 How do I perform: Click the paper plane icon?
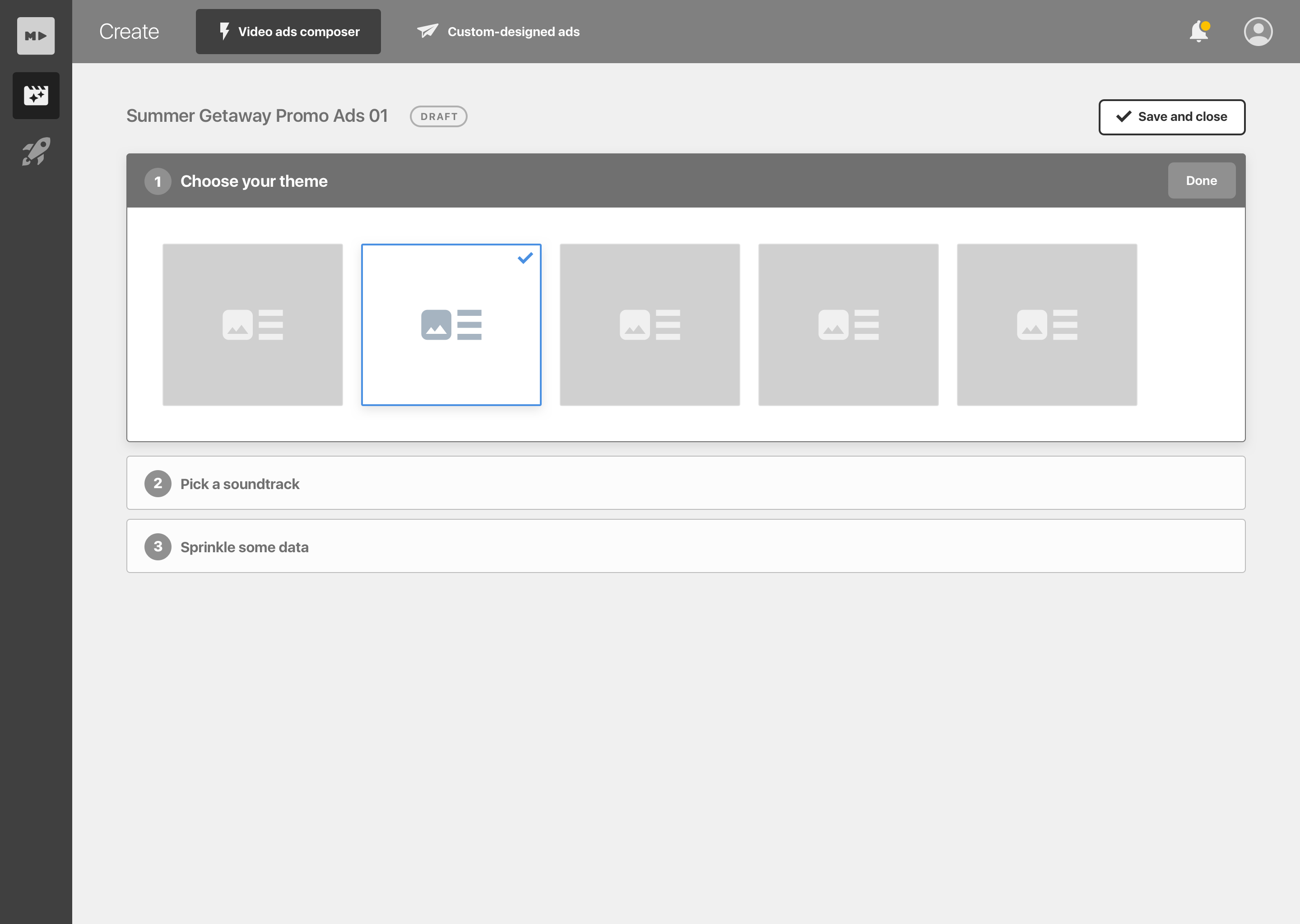tap(427, 31)
